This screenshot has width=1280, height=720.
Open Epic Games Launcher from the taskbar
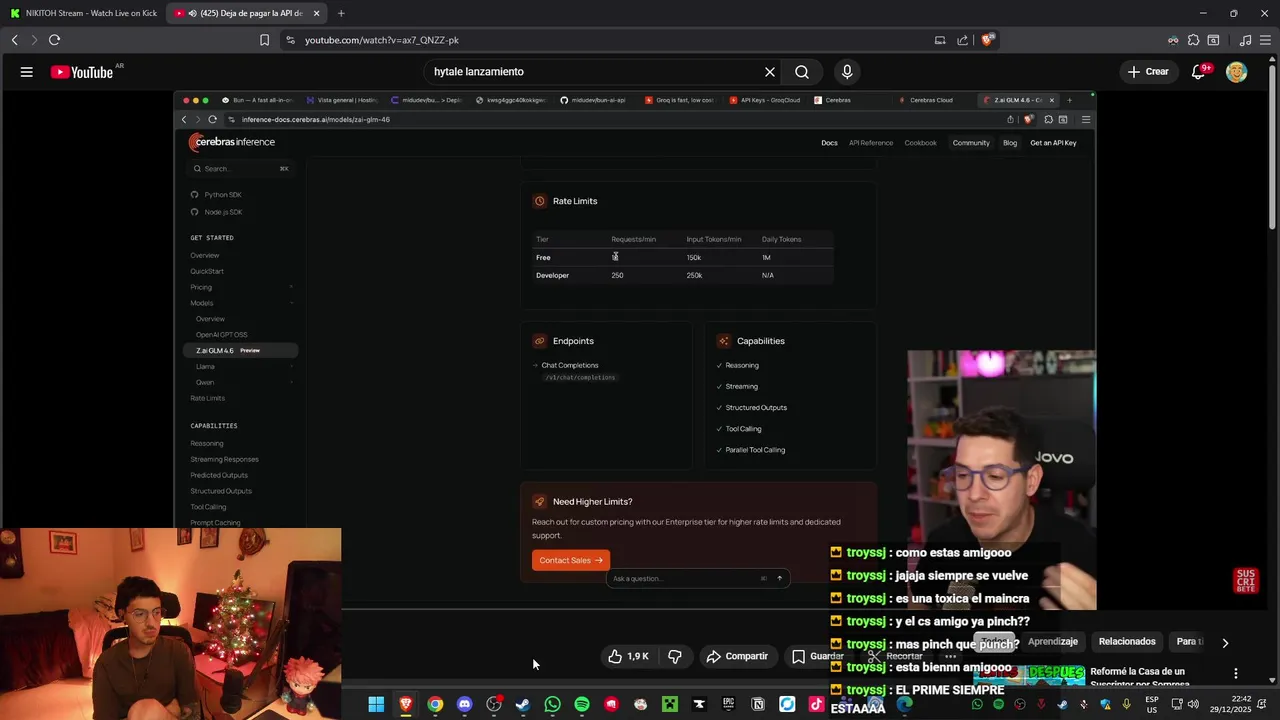click(x=728, y=705)
